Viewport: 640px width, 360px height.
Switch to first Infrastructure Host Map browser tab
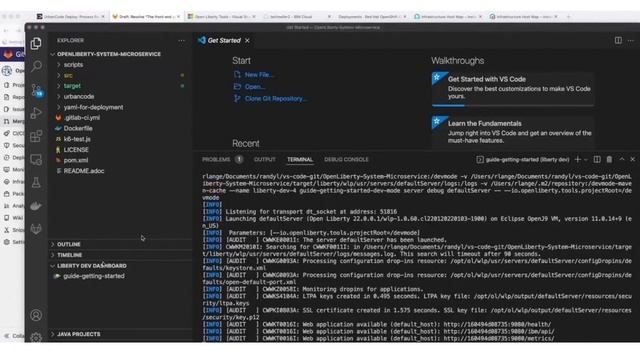[448, 16]
